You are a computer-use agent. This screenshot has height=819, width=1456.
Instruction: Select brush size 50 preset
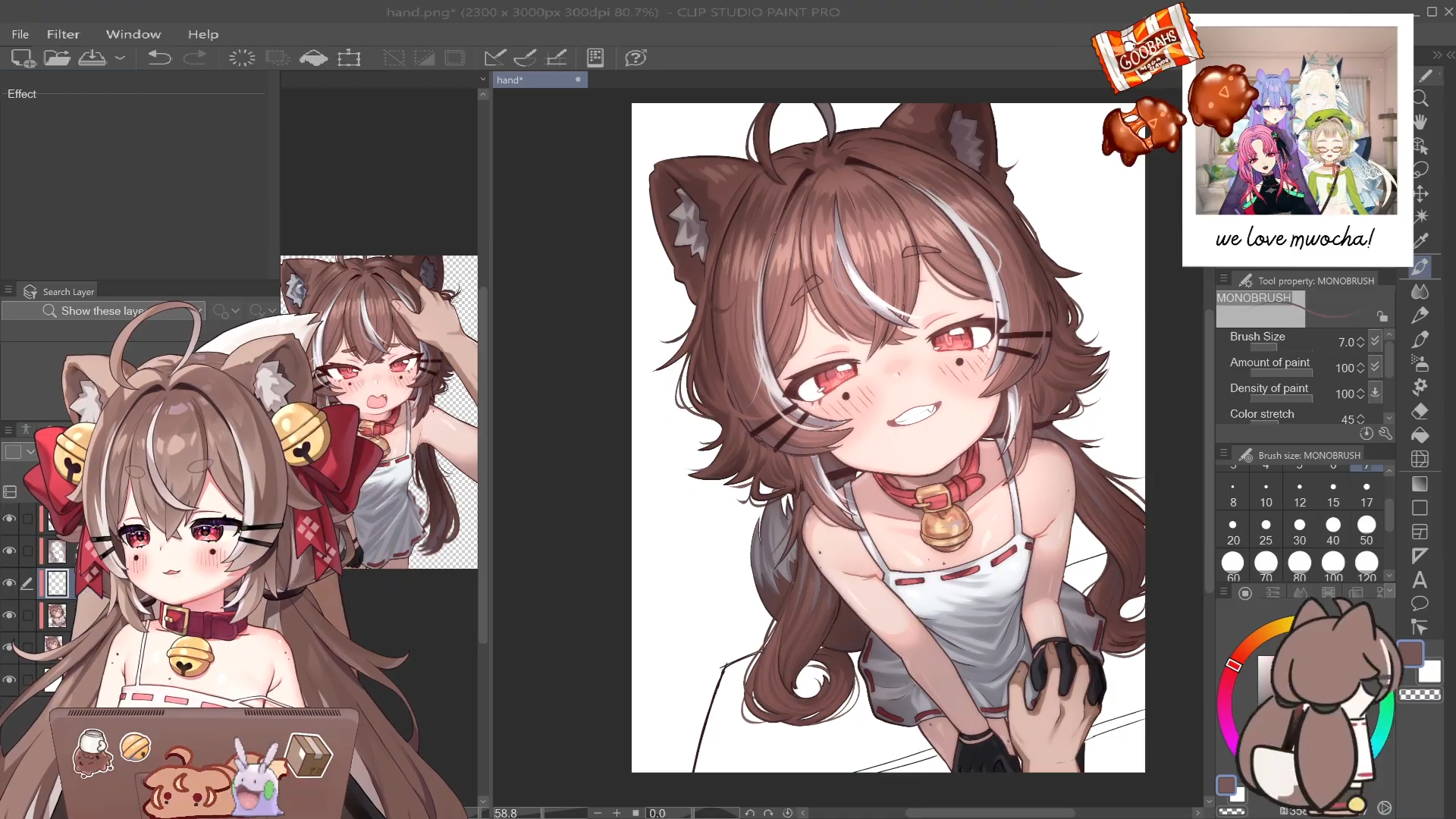pos(1367,530)
